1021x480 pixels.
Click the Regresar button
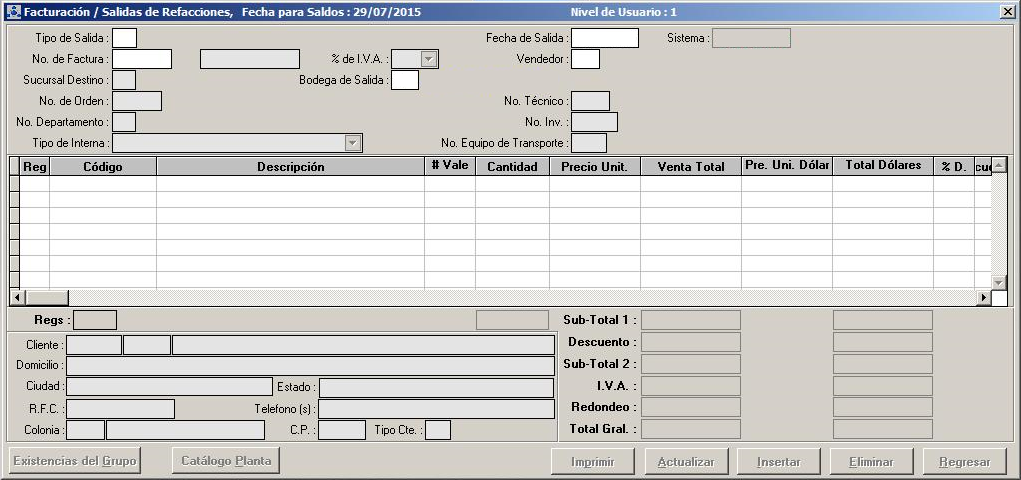[964, 462]
